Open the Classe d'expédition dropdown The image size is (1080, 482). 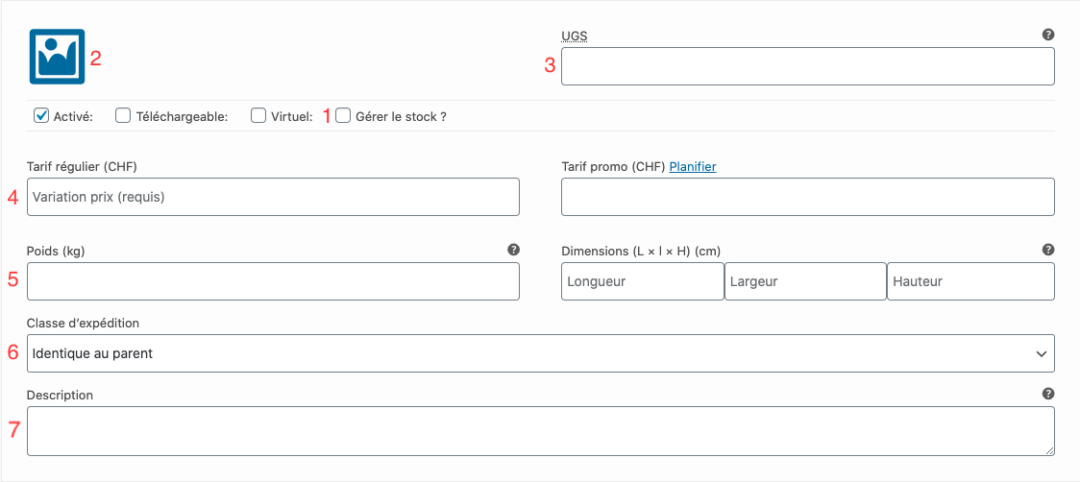pyautogui.click(x=541, y=353)
